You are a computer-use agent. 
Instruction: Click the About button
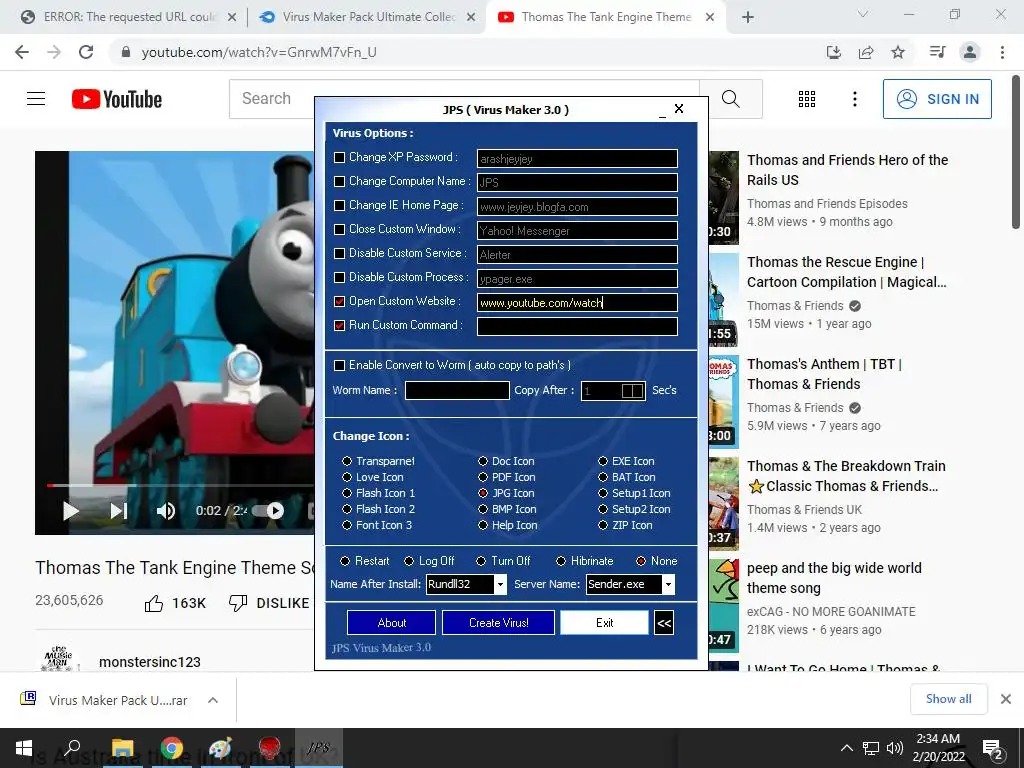[x=391, y=623]
